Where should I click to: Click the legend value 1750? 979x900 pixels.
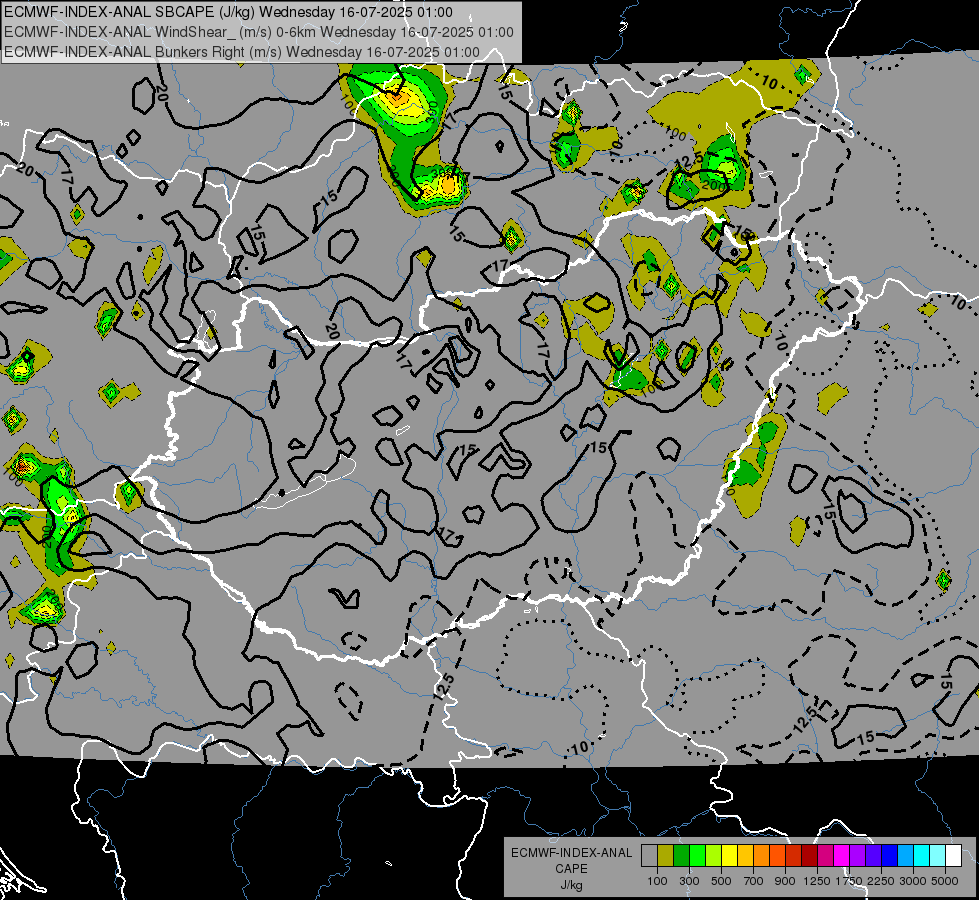click(849, 881)
